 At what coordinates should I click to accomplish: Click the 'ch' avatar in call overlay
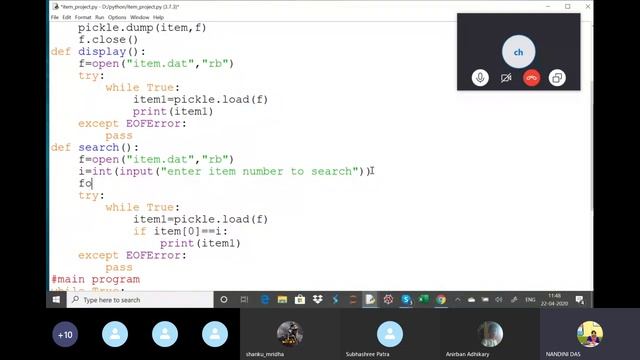coord(518,52)
